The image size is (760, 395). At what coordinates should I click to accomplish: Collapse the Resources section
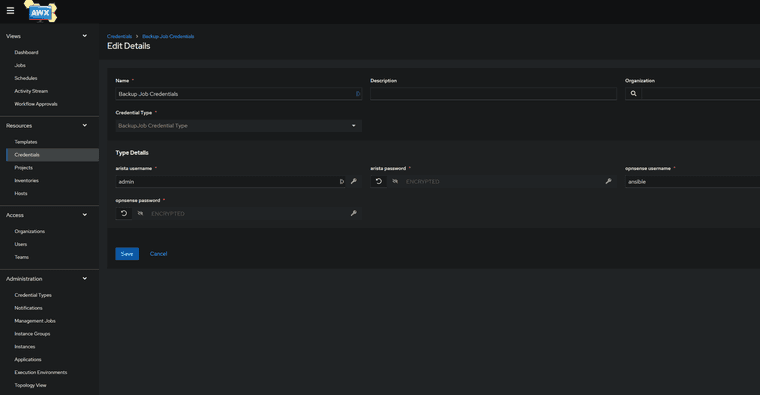point(84,126)
